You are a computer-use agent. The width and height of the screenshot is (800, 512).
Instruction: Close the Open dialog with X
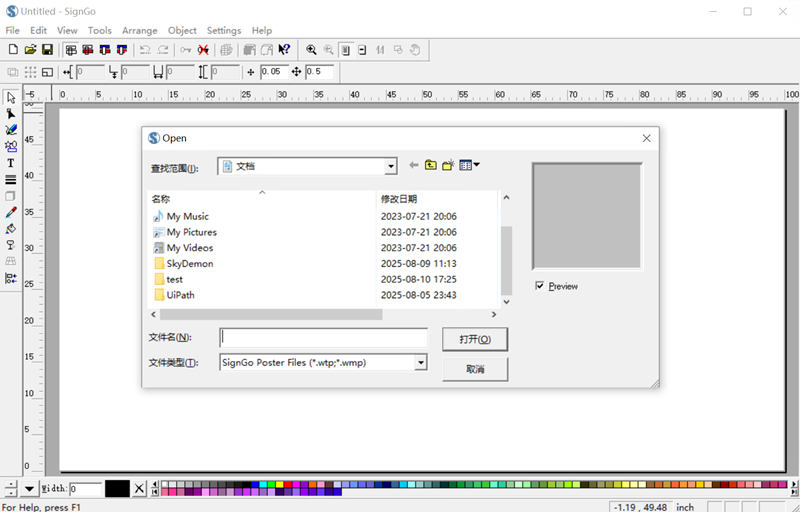(x=646, y=138)
